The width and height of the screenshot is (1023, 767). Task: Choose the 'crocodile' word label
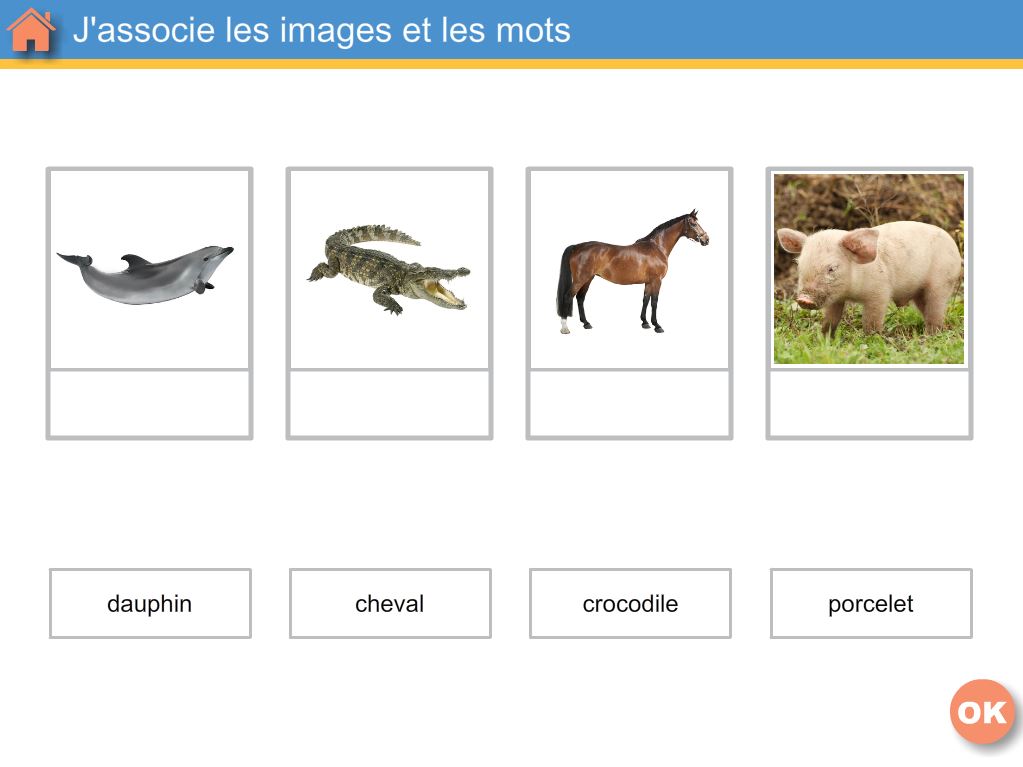pos(630,603)
